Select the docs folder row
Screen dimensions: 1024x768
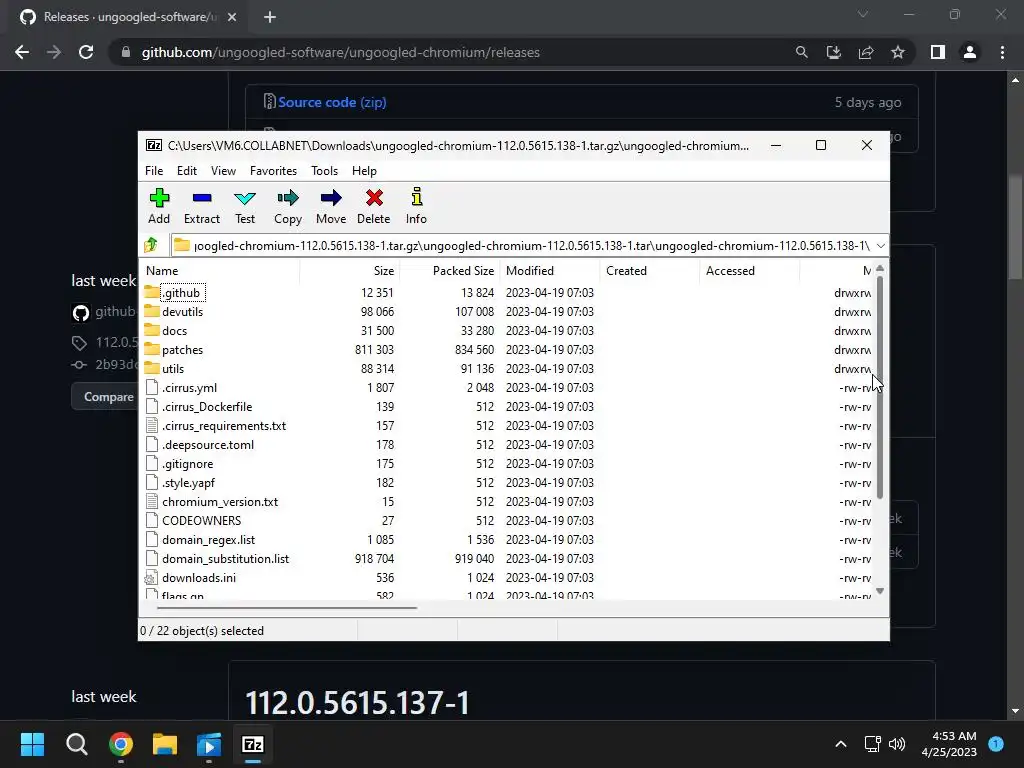(x=174, y=330)
